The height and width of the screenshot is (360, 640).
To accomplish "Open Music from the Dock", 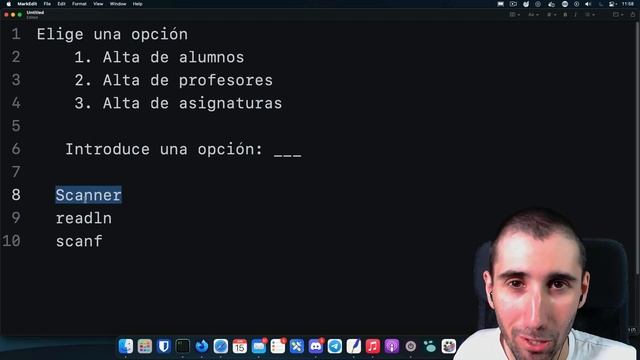I will point(373,347).
